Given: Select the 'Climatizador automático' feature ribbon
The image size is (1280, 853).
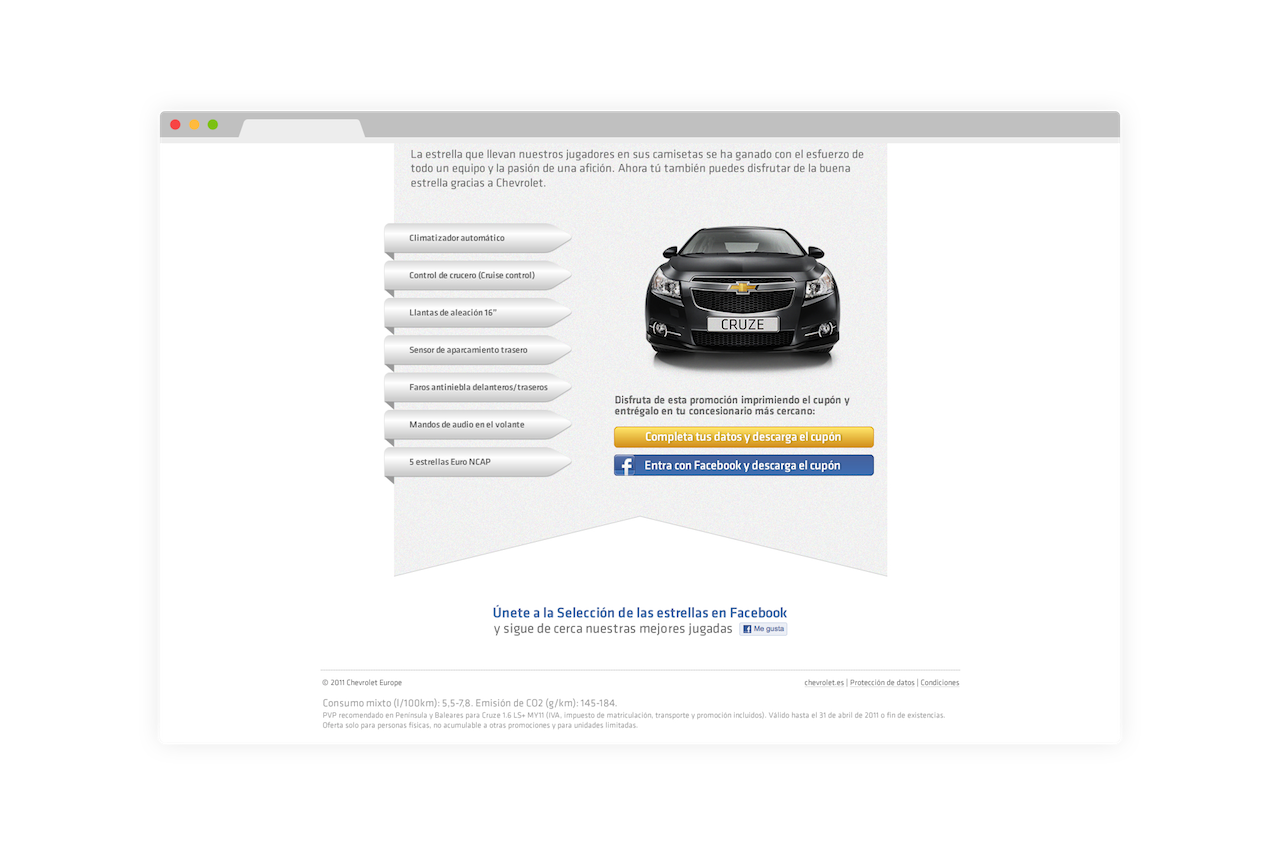Looking at the screenshot, I should tap(478, 238).
